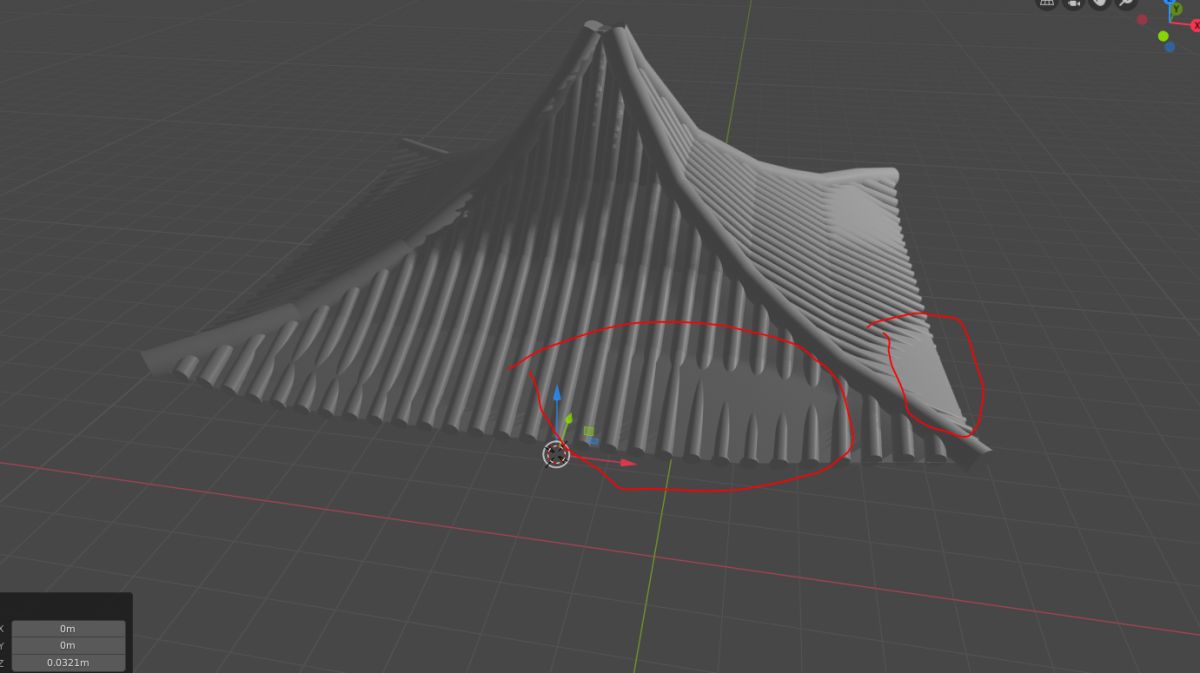Click the green Y move arrow tip
Image resolution: width=1200 pixels, height=673 pixels.
(x=568, y=419)
